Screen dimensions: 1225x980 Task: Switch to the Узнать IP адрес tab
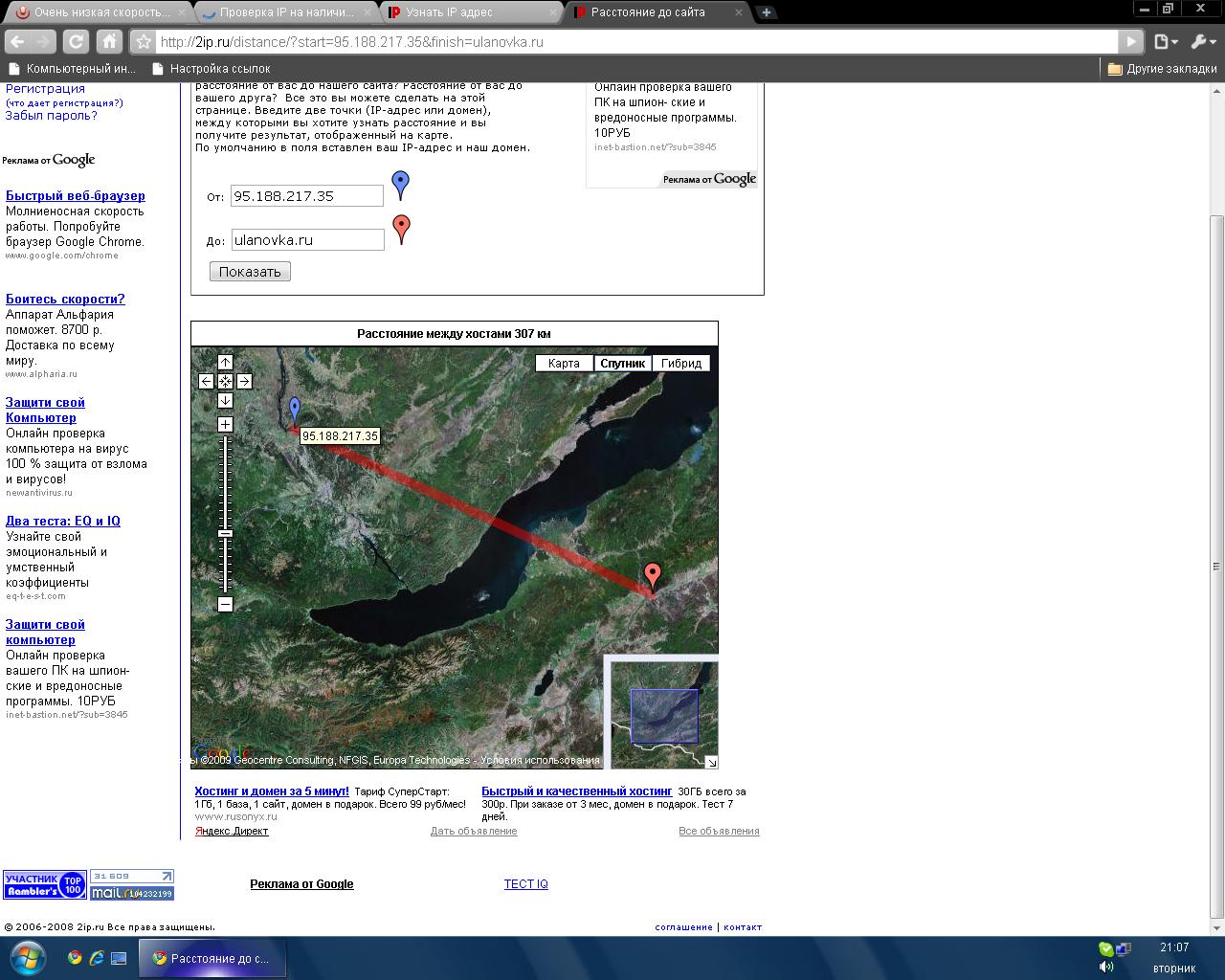471,12
